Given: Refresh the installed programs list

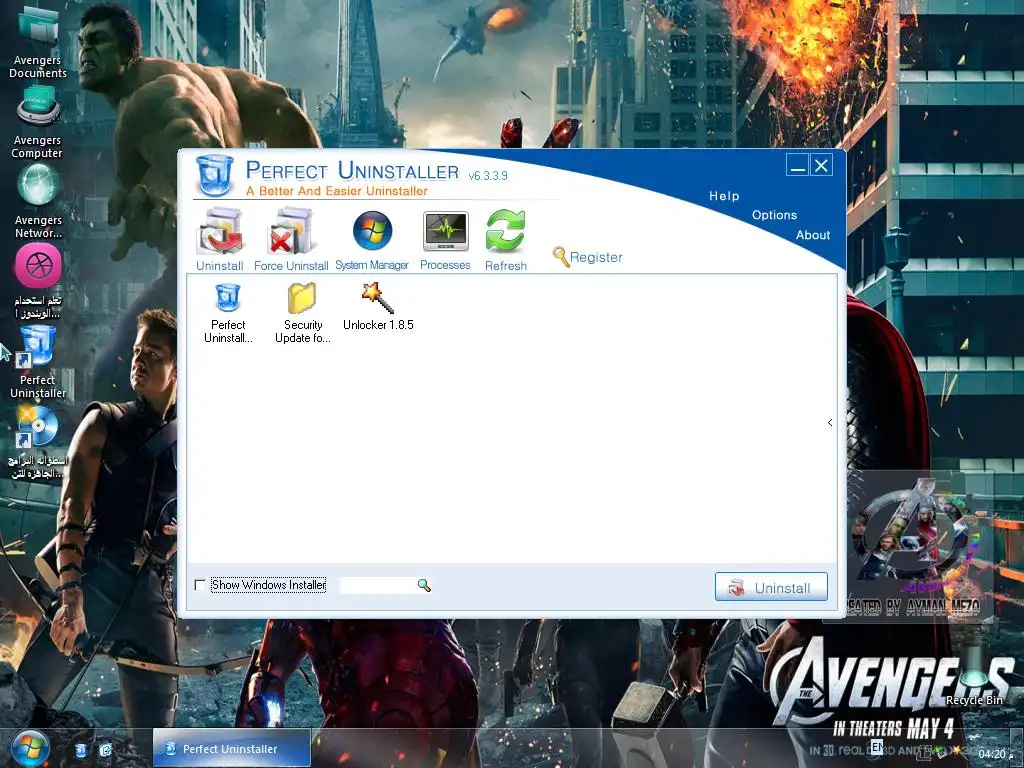Looking at the screenshot, I should coord(505,240).
